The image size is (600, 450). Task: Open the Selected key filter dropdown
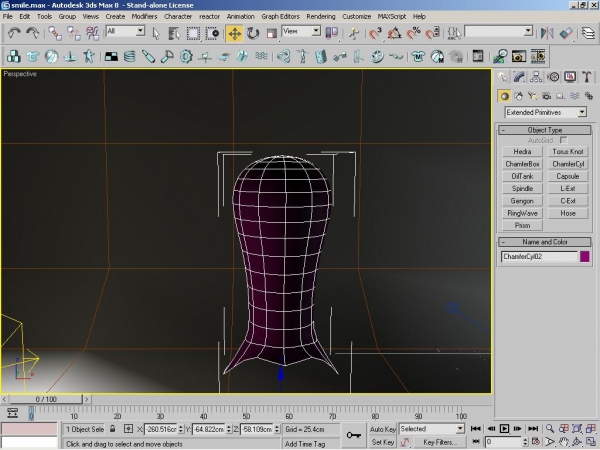[432, 429]
